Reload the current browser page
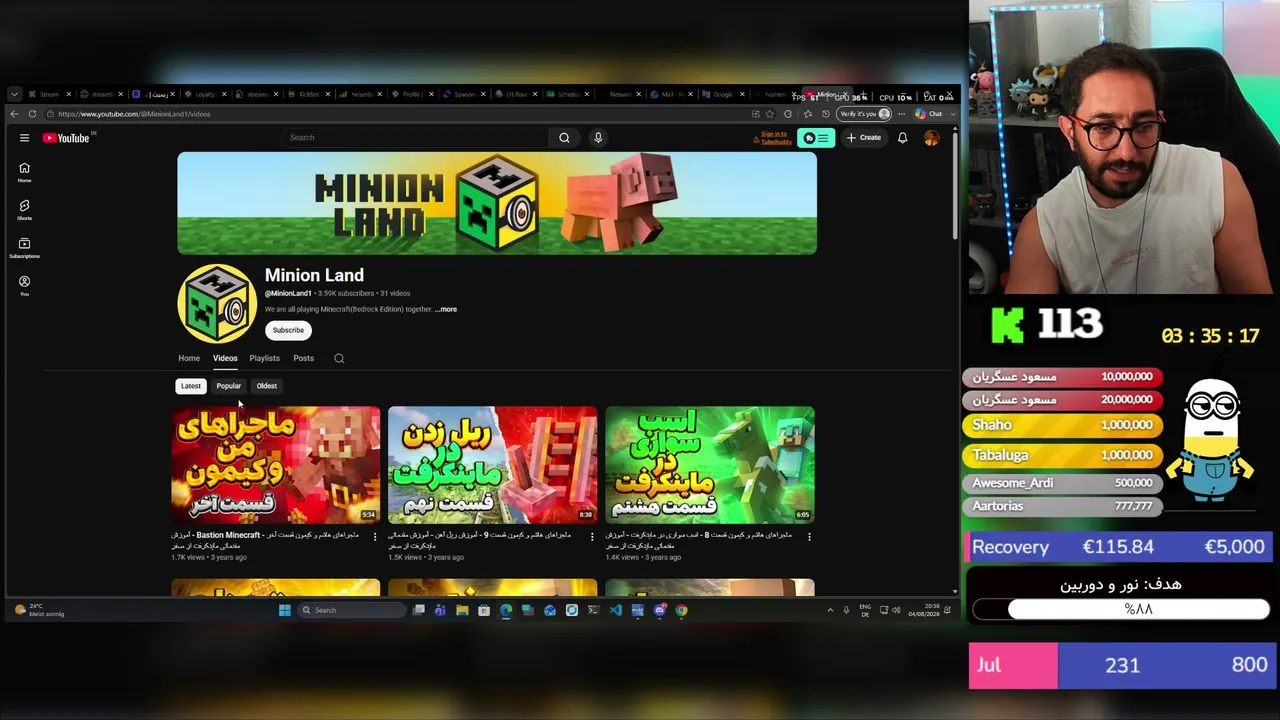This screenshot has width=1280, height=720. coord(32,114)
